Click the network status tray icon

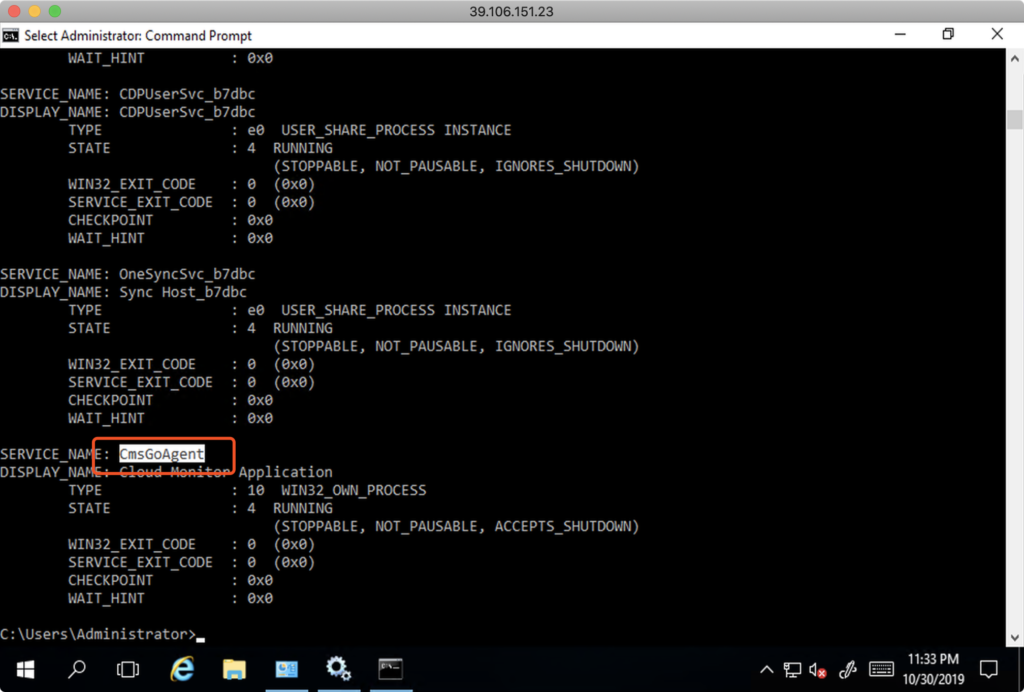pos(792,669)
